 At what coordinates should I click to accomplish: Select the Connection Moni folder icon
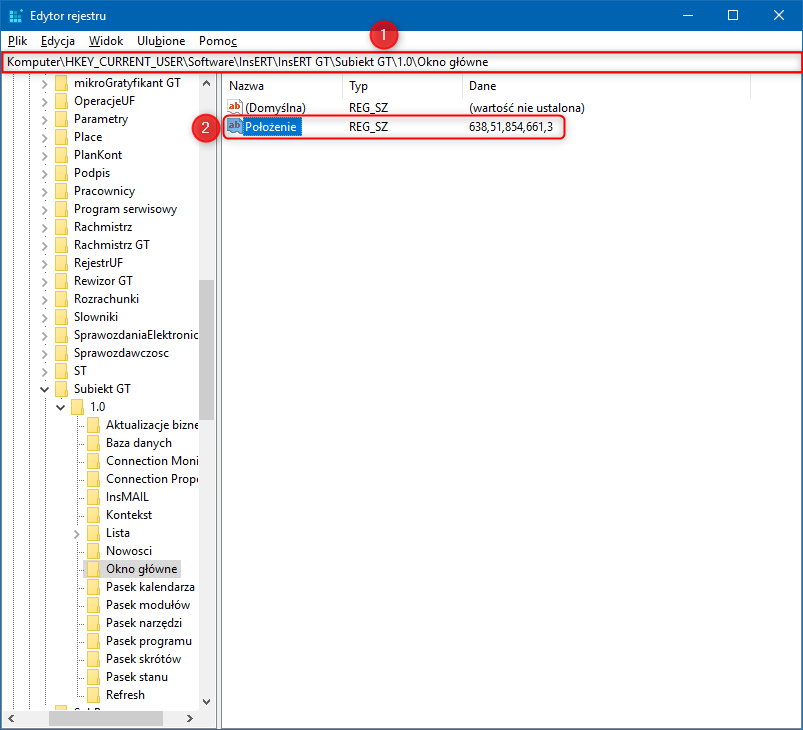(93, 461)
